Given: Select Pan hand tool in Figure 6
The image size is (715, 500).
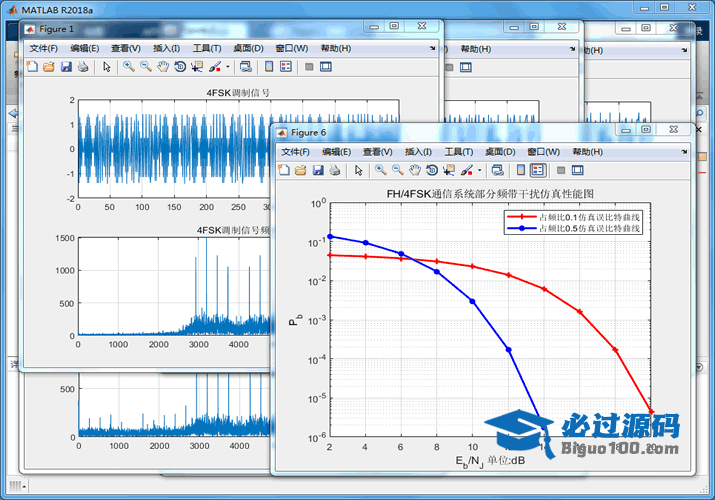Looking at the screenshot, I should [x=414, y=170].
